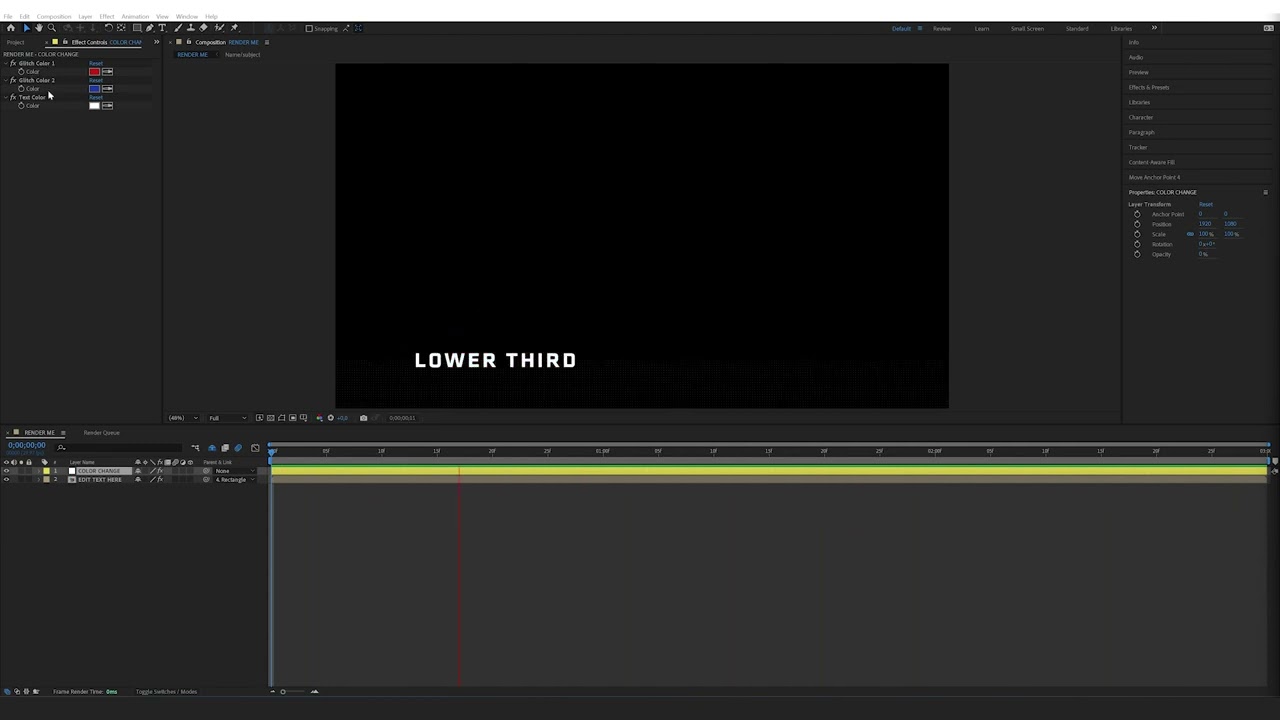Open the Composition menu

pyautogui.click(x=54, y=16)
